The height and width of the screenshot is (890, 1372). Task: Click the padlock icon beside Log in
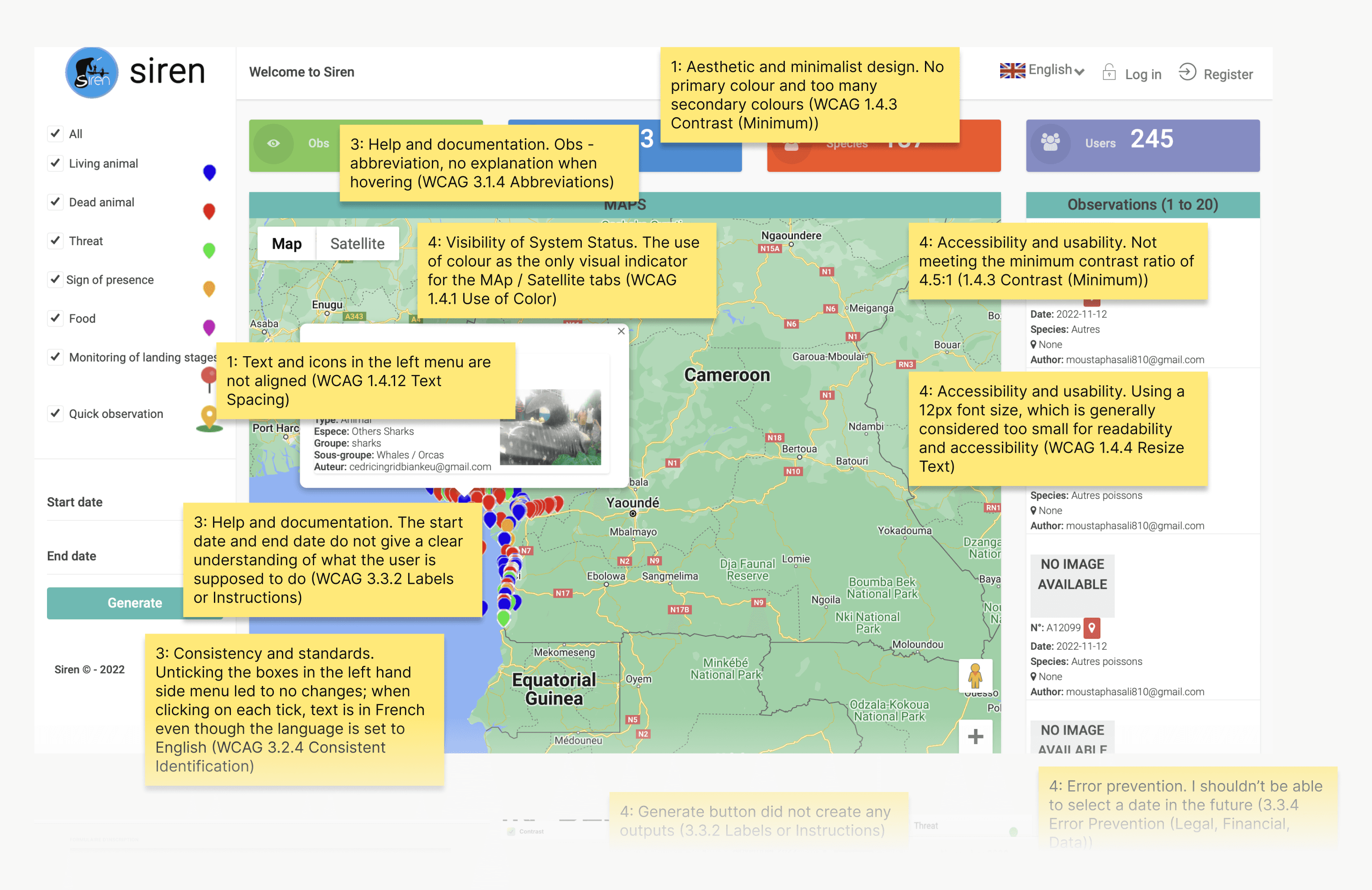[1108, 72]
